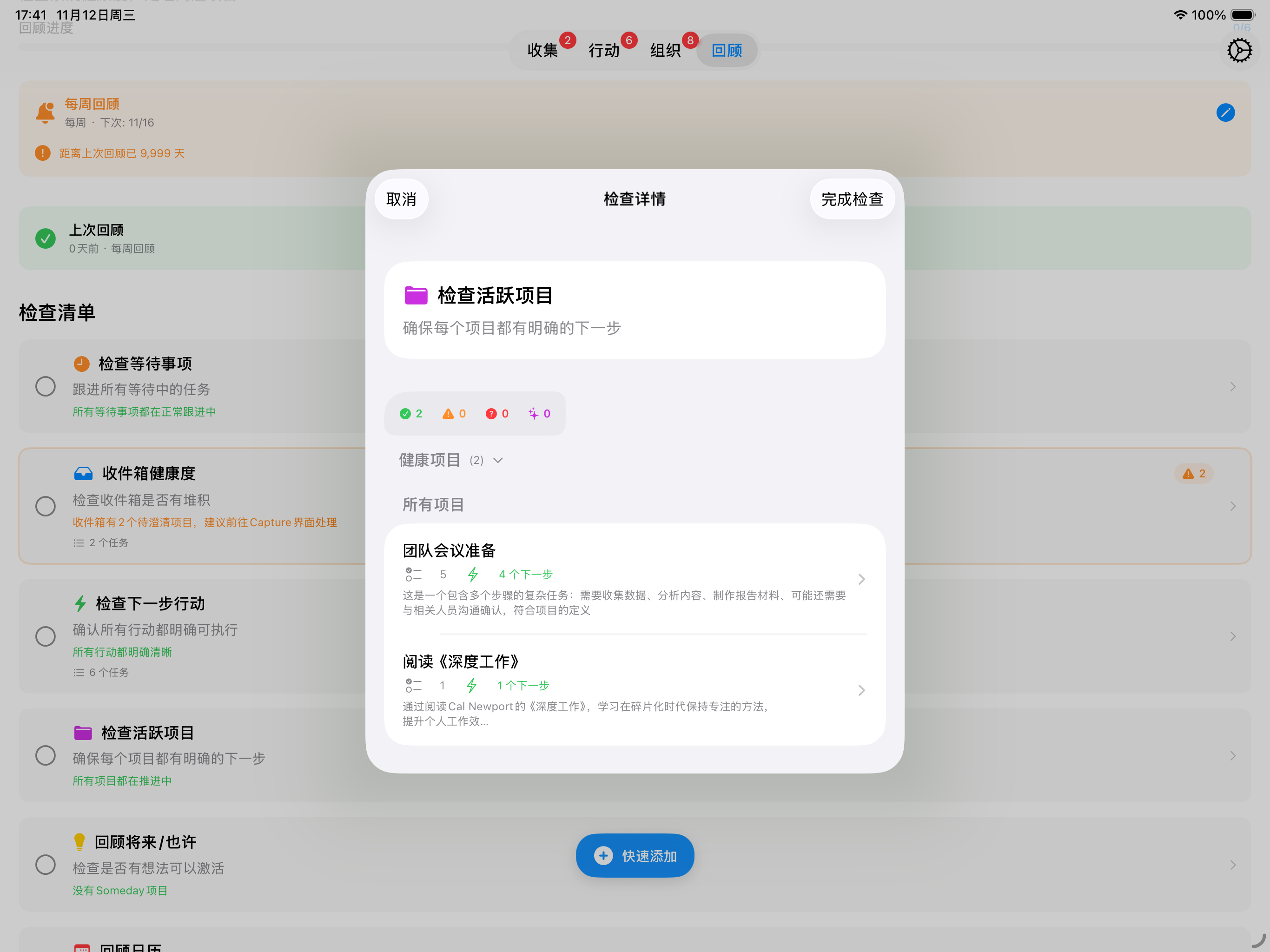
Task: Click the bell icon beside 每周回顾
Action: (45, 111)
